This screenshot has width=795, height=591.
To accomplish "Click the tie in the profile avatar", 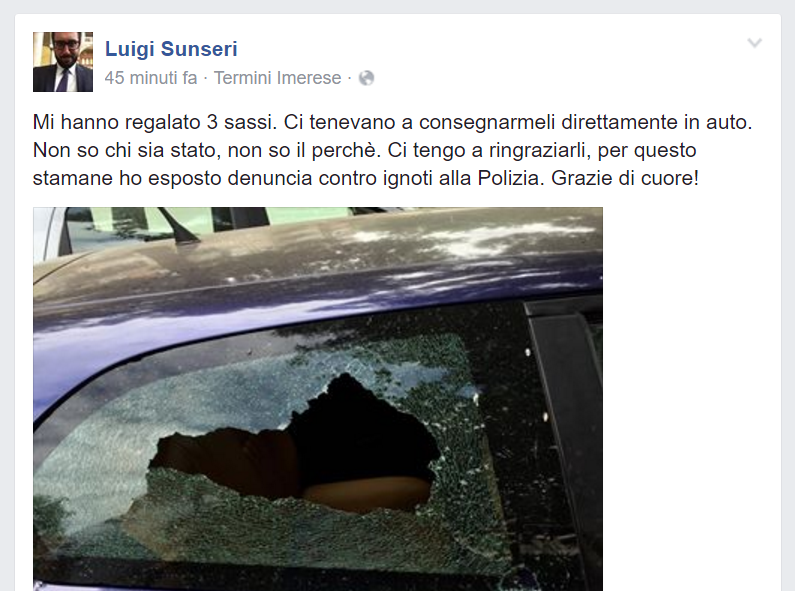I will pos(63,79).
